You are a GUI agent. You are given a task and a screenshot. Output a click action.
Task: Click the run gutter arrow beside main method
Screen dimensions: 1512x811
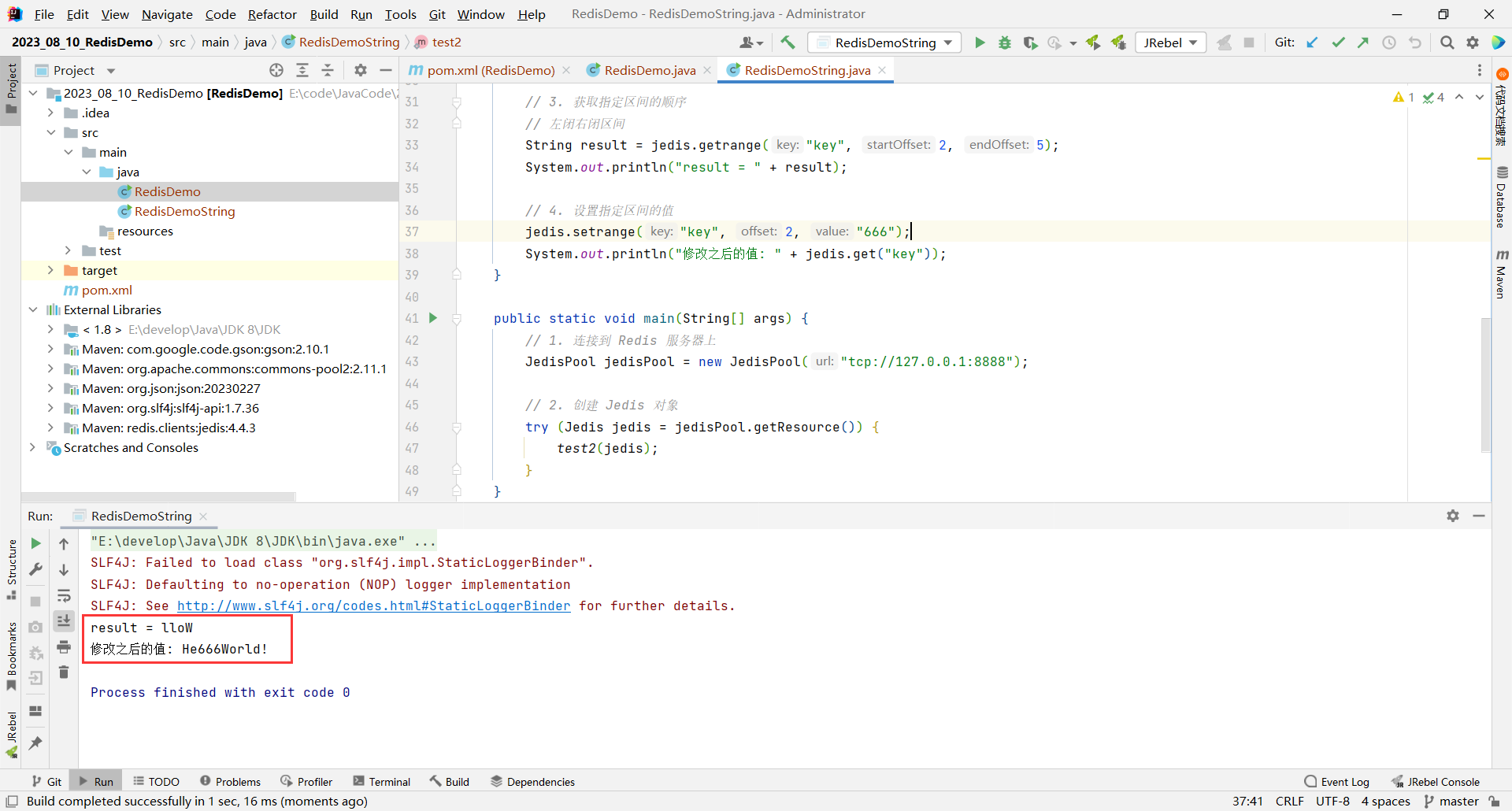433,318
